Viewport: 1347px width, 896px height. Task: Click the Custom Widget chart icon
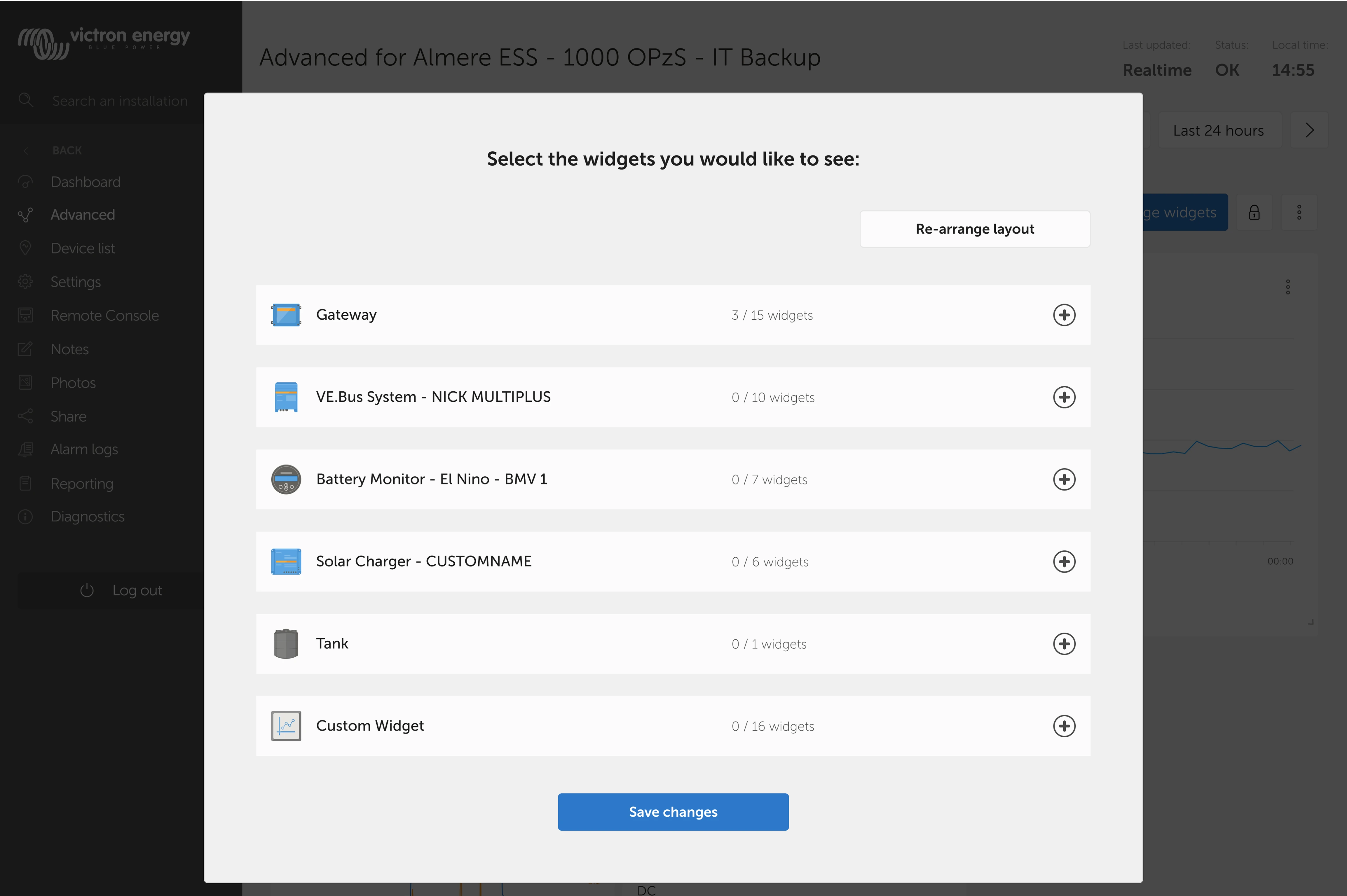tap(286, 726)
